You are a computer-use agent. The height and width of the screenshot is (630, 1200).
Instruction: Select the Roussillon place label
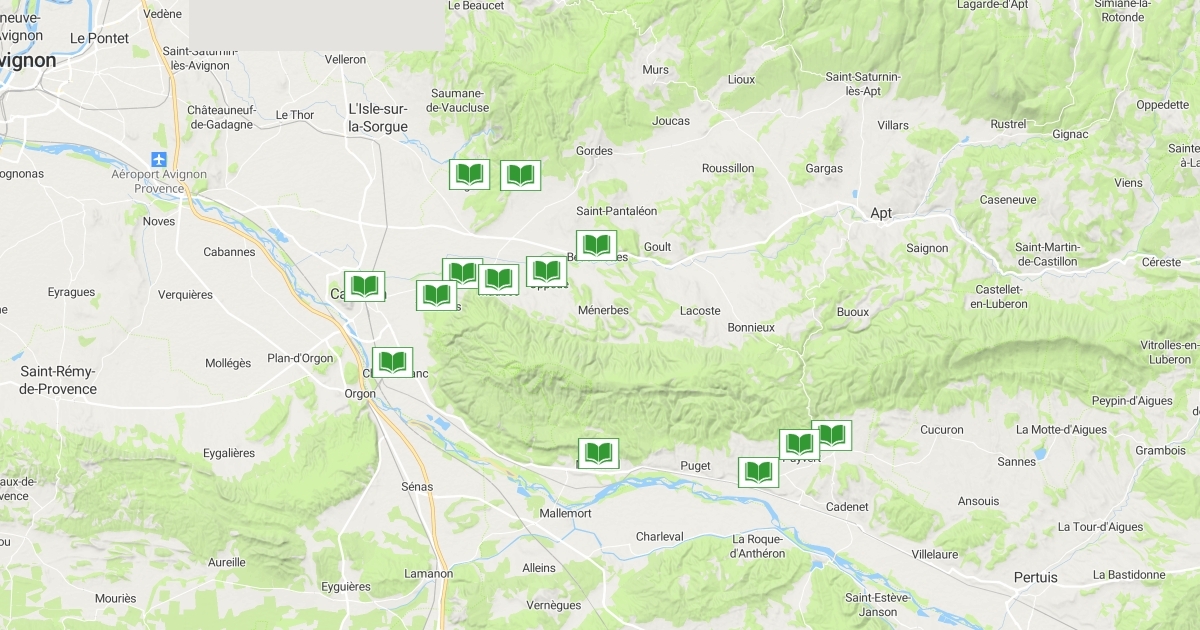coord(728,168)
